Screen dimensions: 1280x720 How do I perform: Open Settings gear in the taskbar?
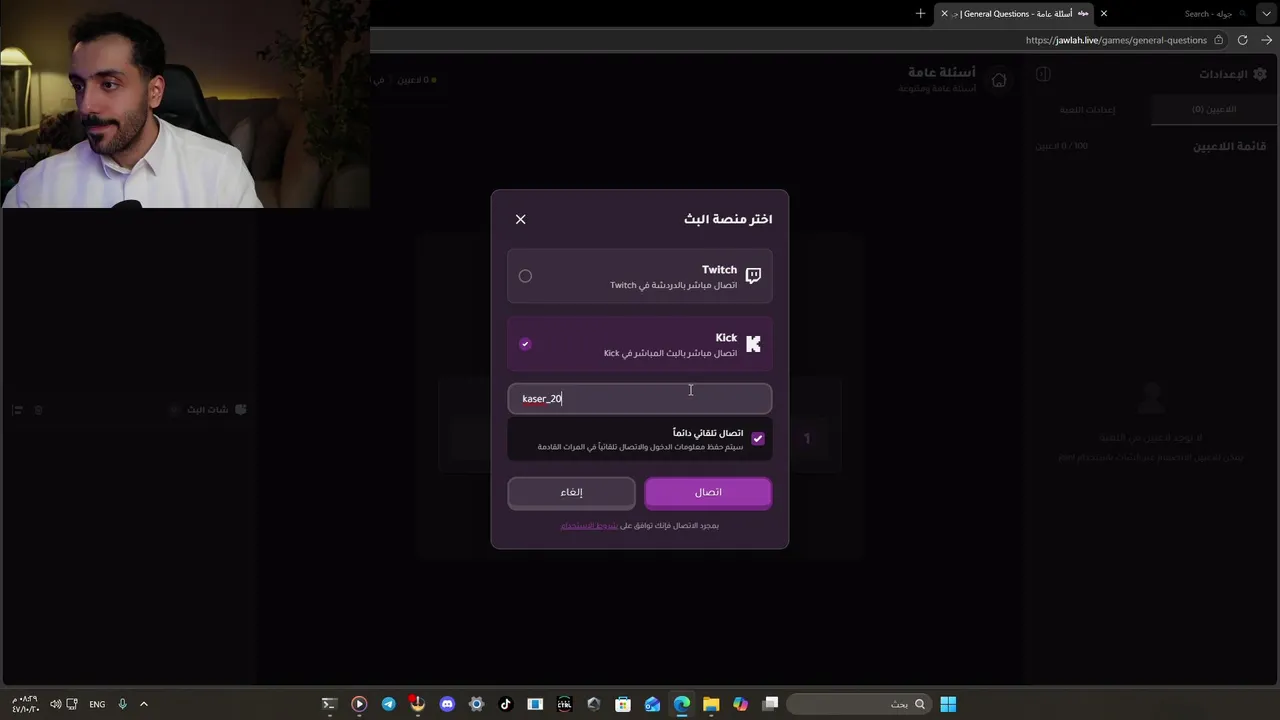coord(476,704)
